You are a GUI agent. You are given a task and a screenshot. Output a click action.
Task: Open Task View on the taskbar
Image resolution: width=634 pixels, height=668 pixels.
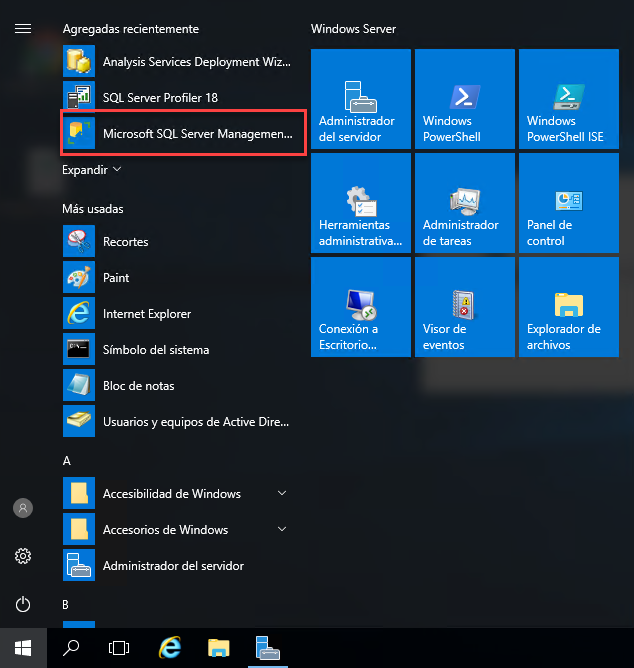(119, 648)
